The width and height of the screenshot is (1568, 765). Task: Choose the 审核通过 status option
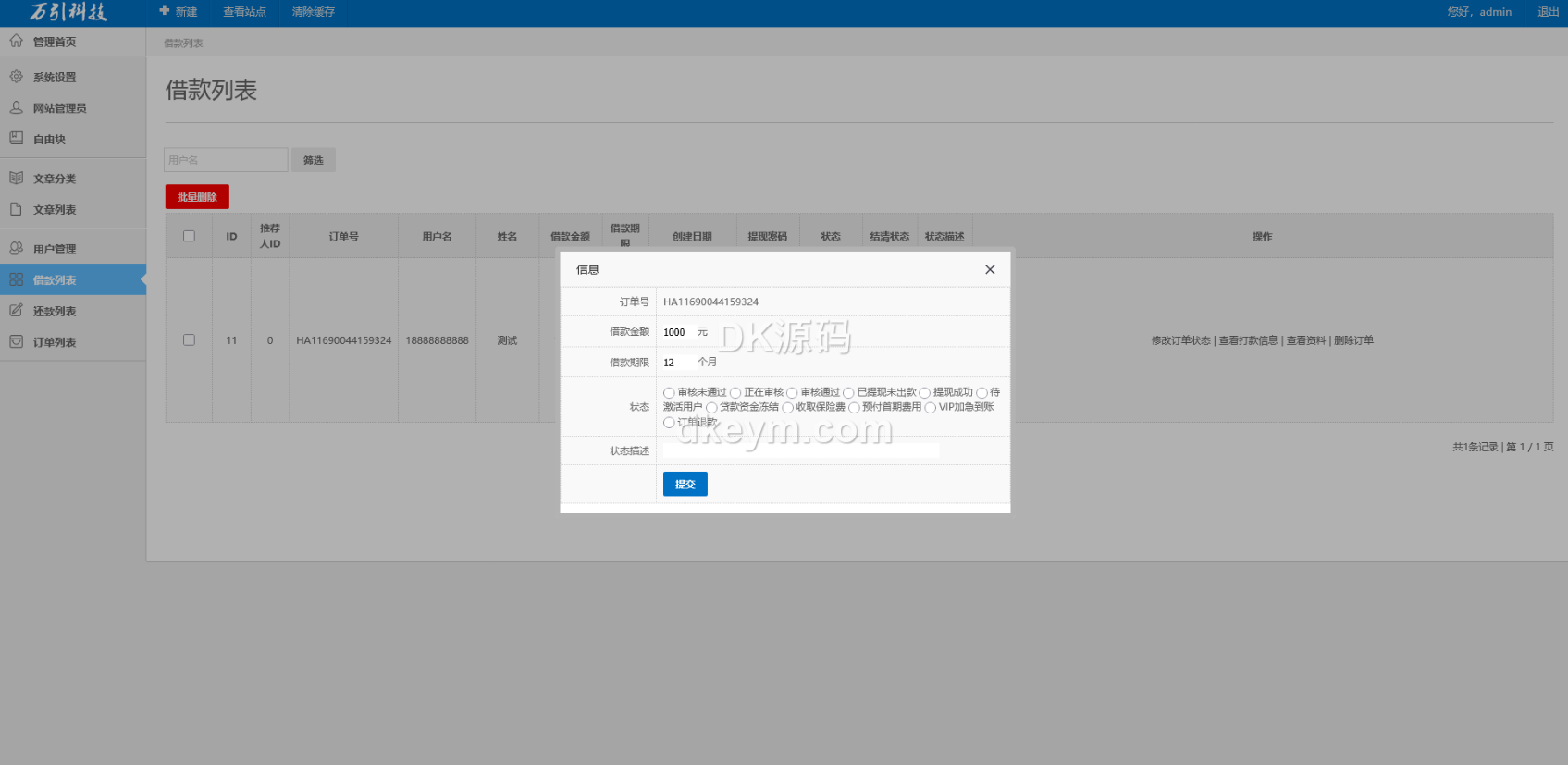[x=792, y=393]
